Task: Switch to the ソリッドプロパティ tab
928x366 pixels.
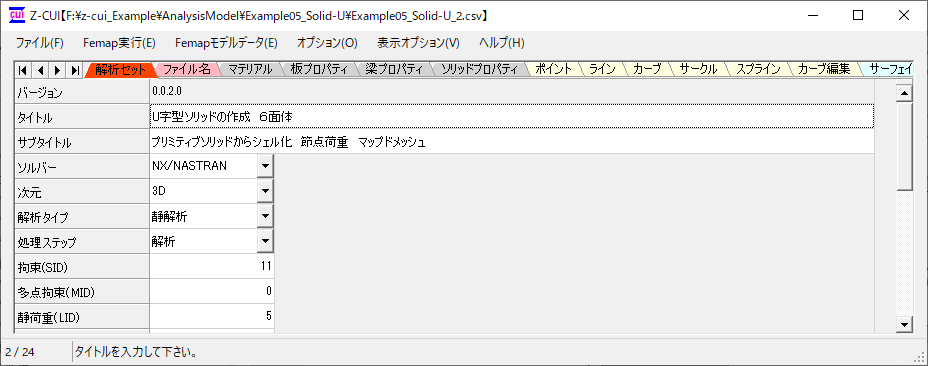Action: 480,69
